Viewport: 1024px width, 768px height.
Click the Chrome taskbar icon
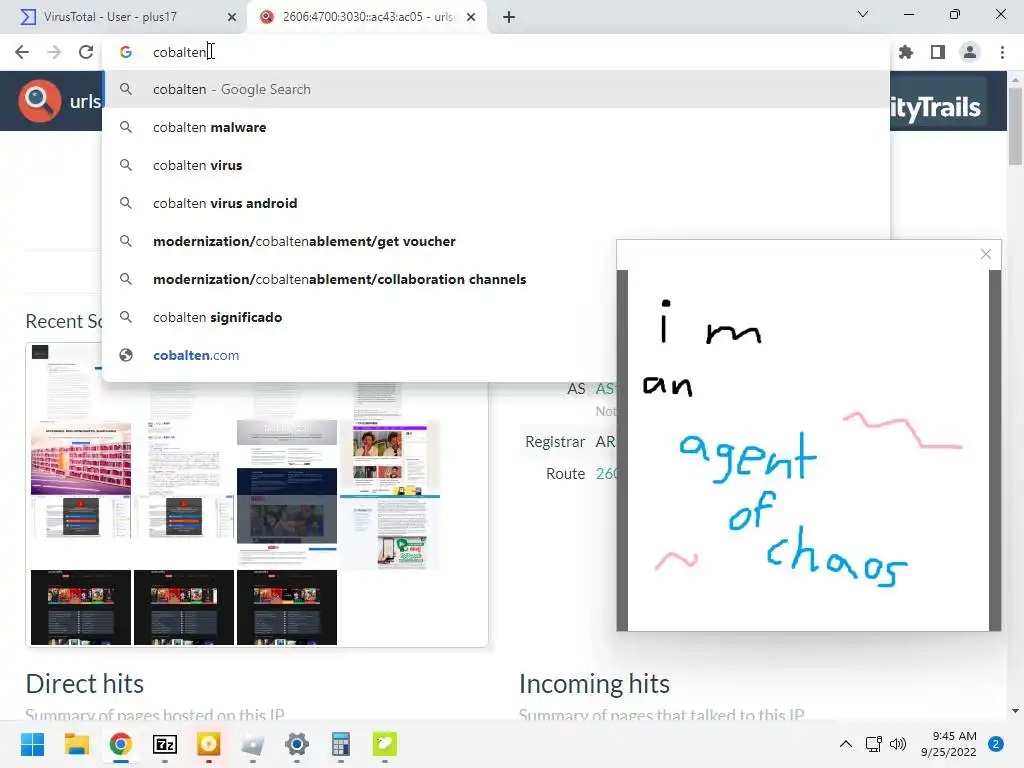click(121, 744)
